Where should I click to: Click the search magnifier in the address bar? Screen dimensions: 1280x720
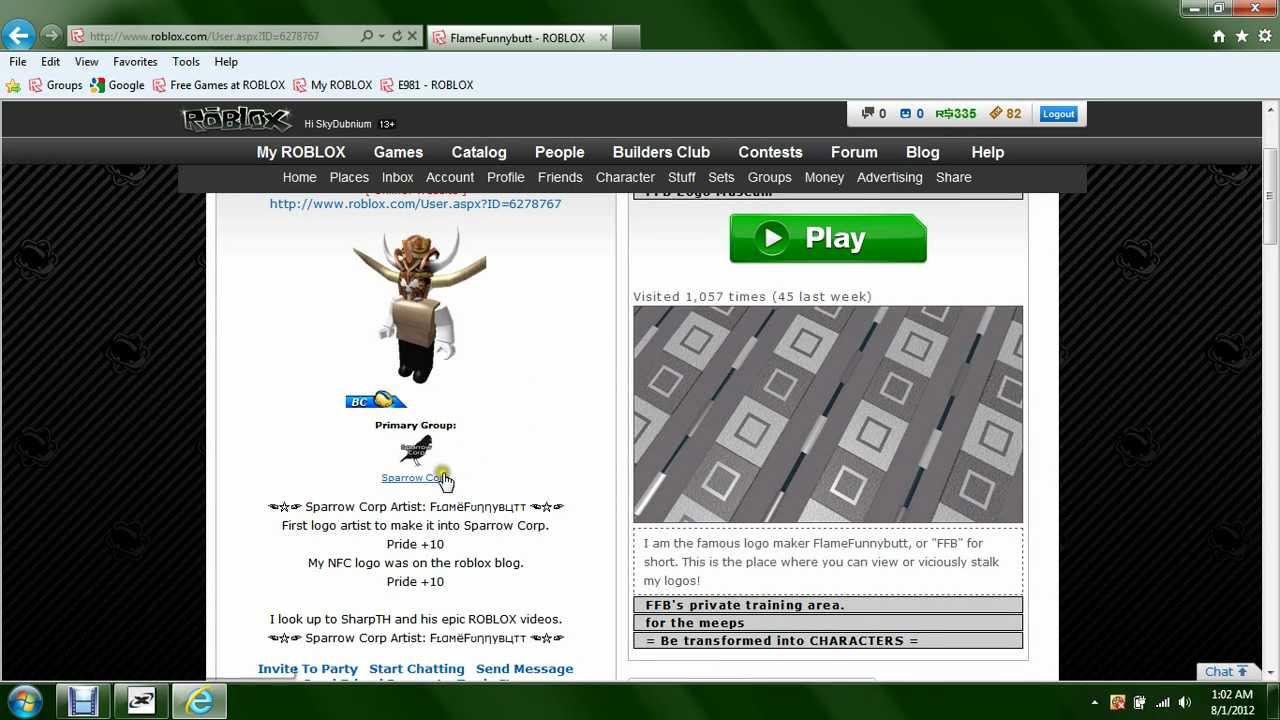tap(367, 36)
